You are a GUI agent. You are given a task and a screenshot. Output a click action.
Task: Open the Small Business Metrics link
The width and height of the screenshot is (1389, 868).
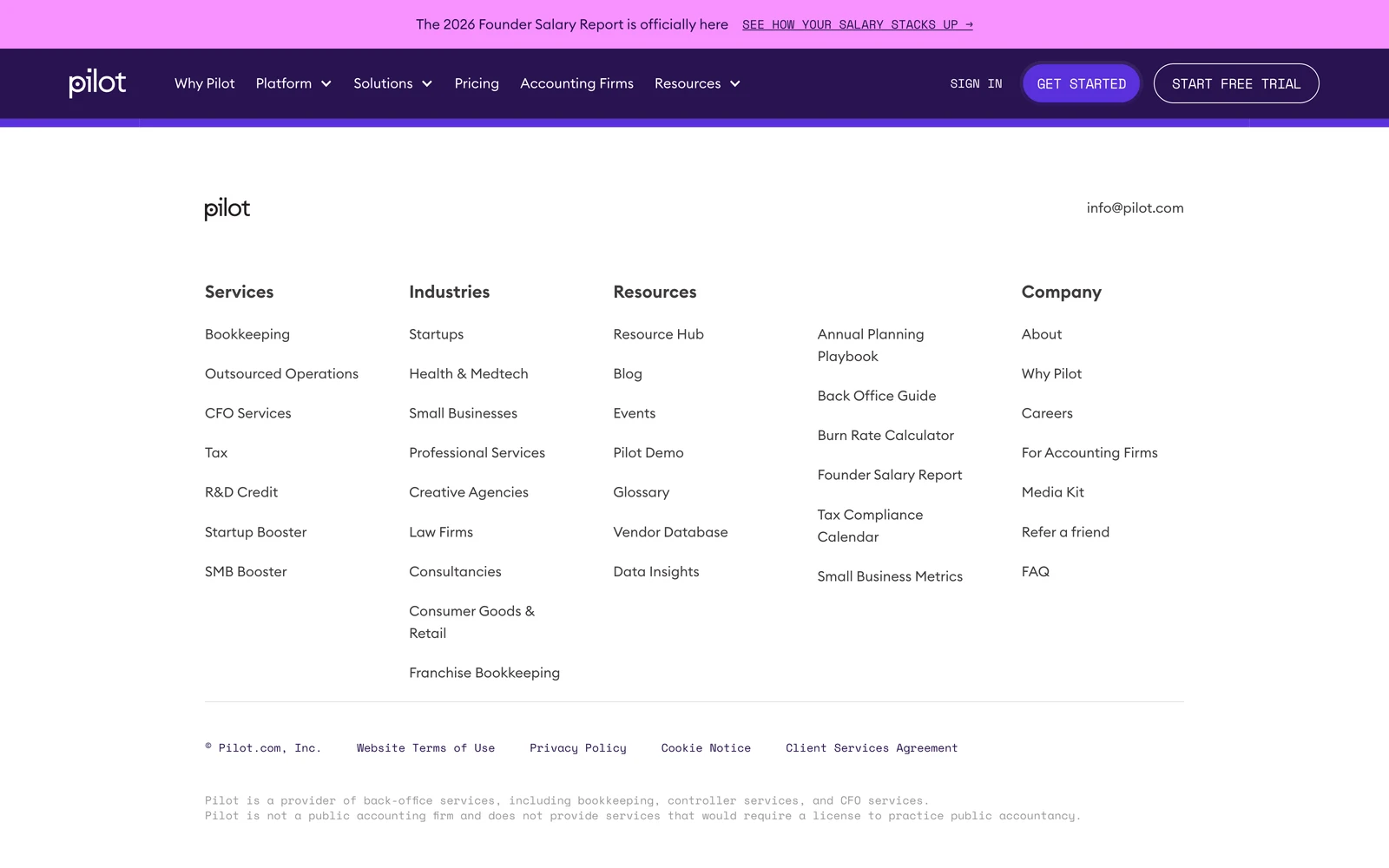pos(890,576)
